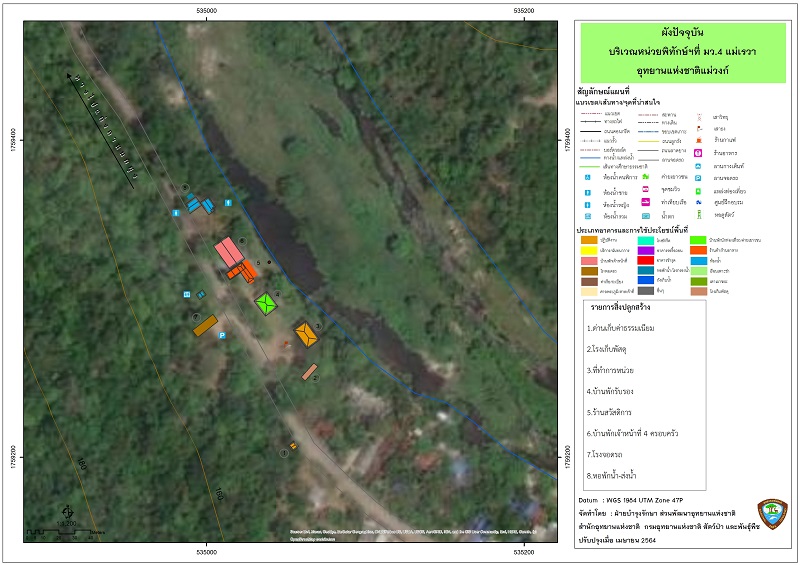800x565 pixels.
Task: Click the bright green guesthouse building numbered 4
Action: 266,303
